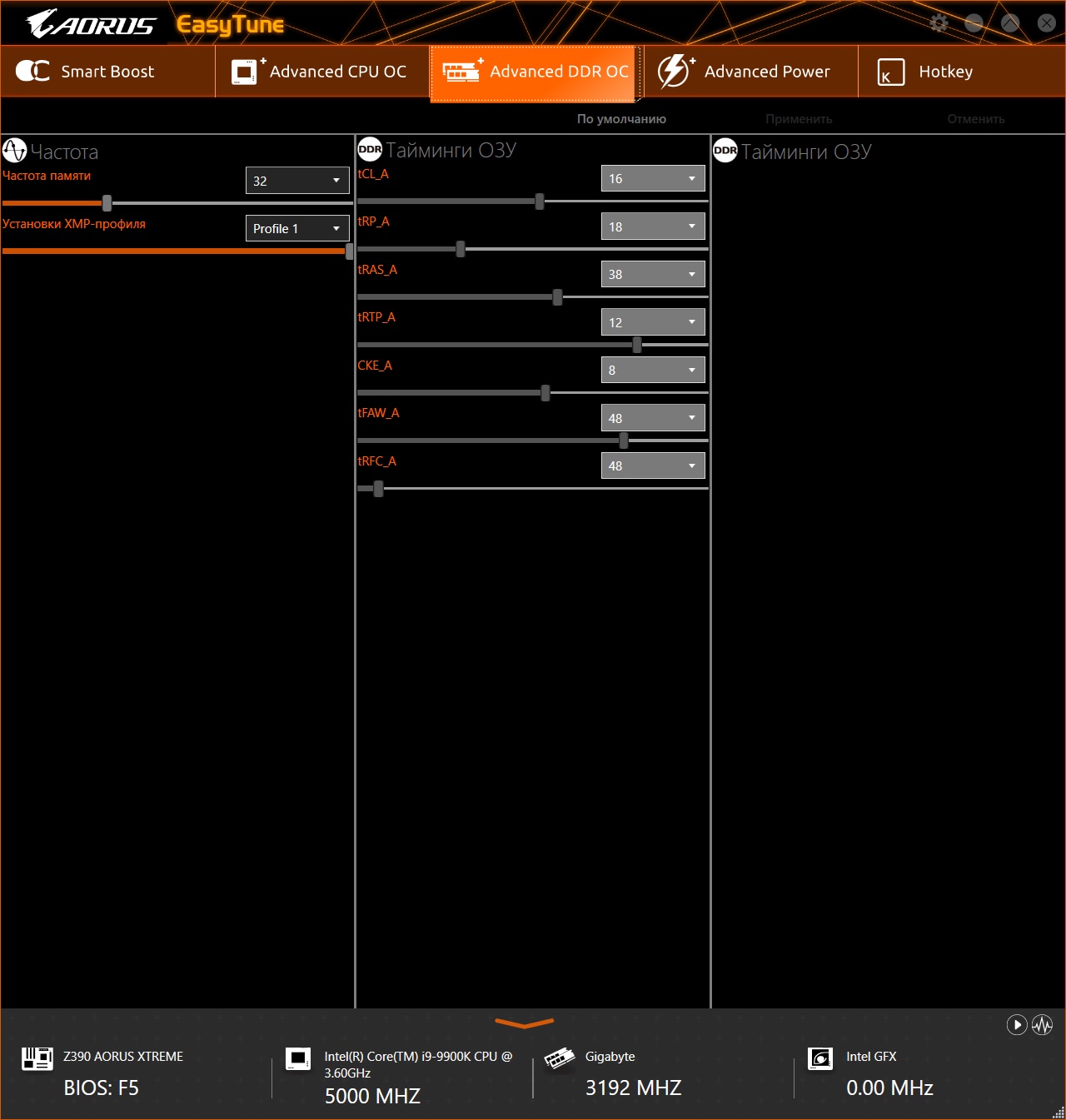The width and height of the screenshot is (1066, 1120).
Task: Click the DDR icon above the tCL_A row
Action: point(370,149)
